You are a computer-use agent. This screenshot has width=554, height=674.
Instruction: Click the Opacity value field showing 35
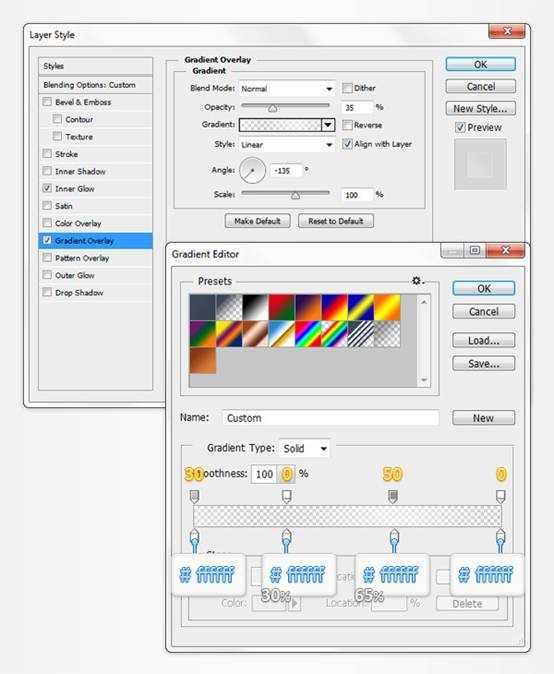[x=357, y=107]
